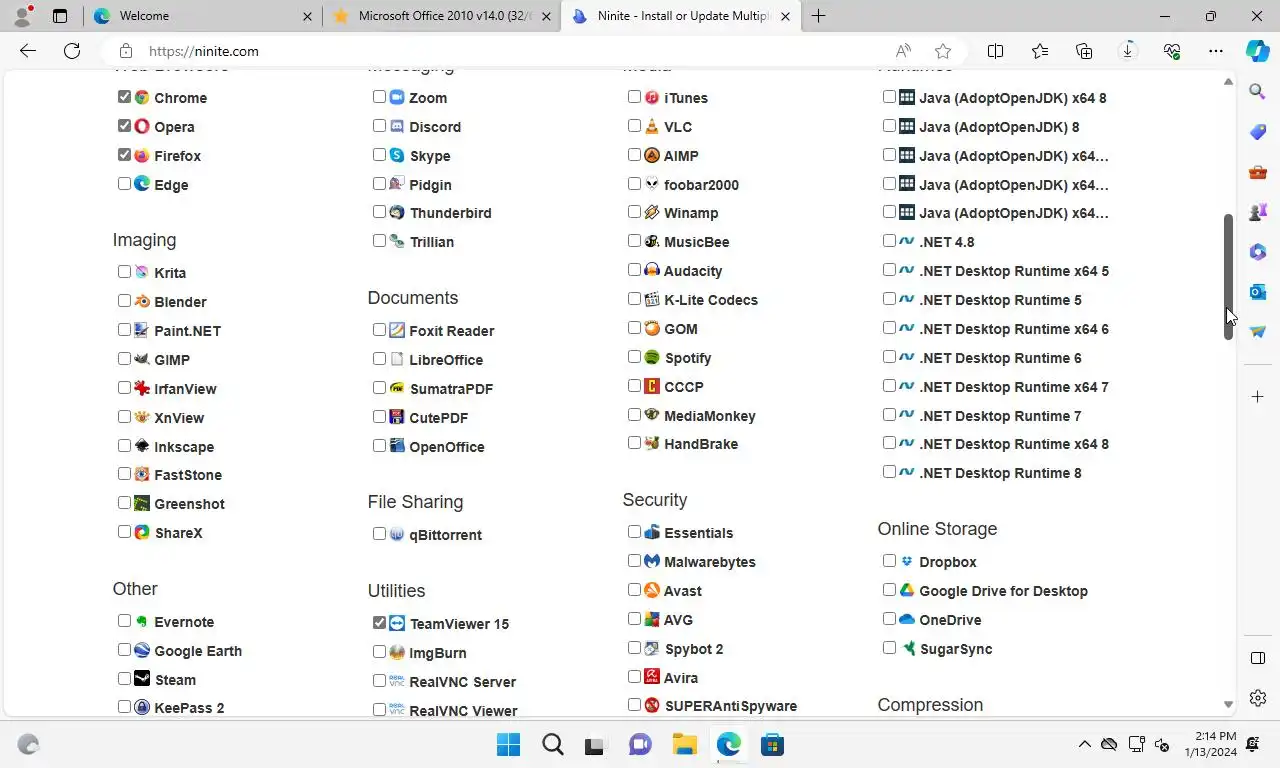The width and height of the screenshot is (1280, 768).
Task: Select the LibreOffice checkbox
Action: [379, 359]
